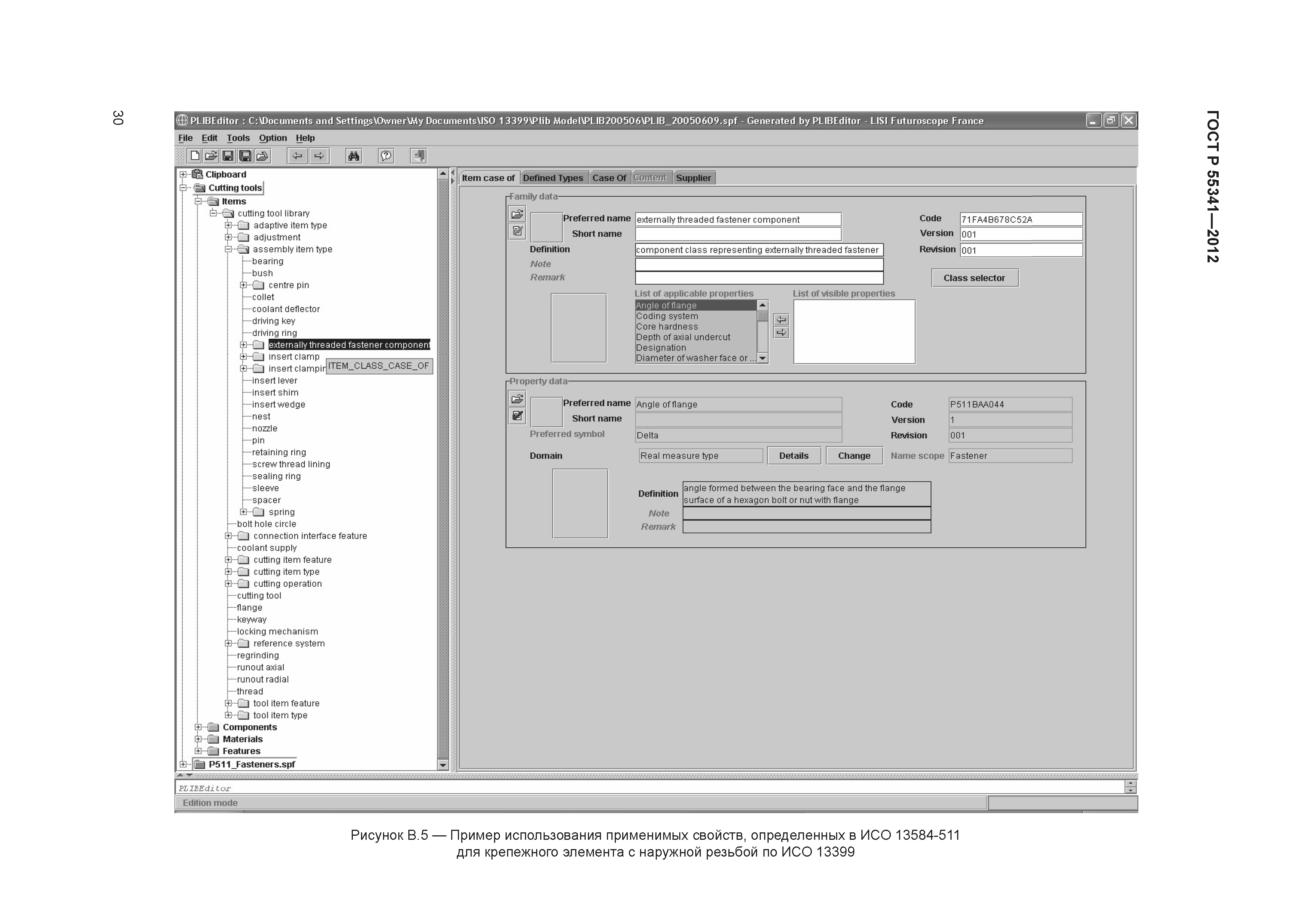Expand the reference system node

228,643
